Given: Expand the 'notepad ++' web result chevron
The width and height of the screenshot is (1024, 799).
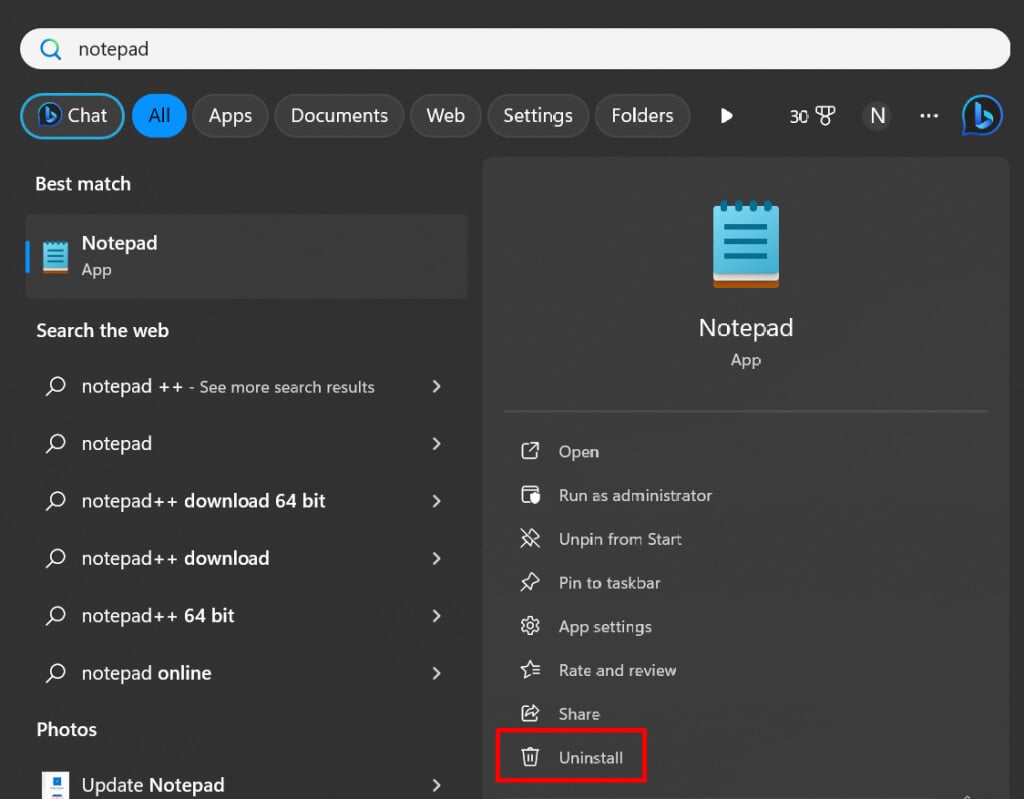Looking at the screenshot, I should pos(436,386).
